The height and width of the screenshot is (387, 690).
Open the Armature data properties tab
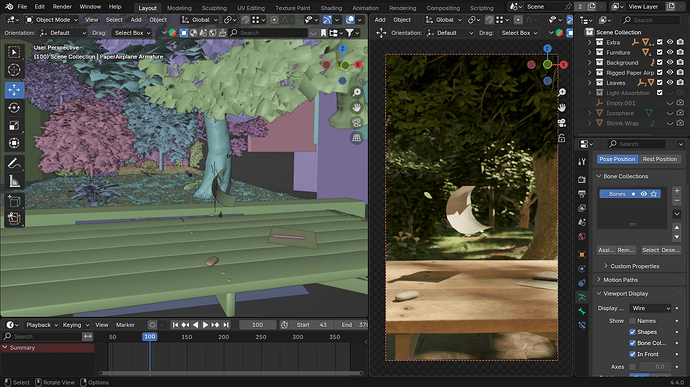coord(582,297)
